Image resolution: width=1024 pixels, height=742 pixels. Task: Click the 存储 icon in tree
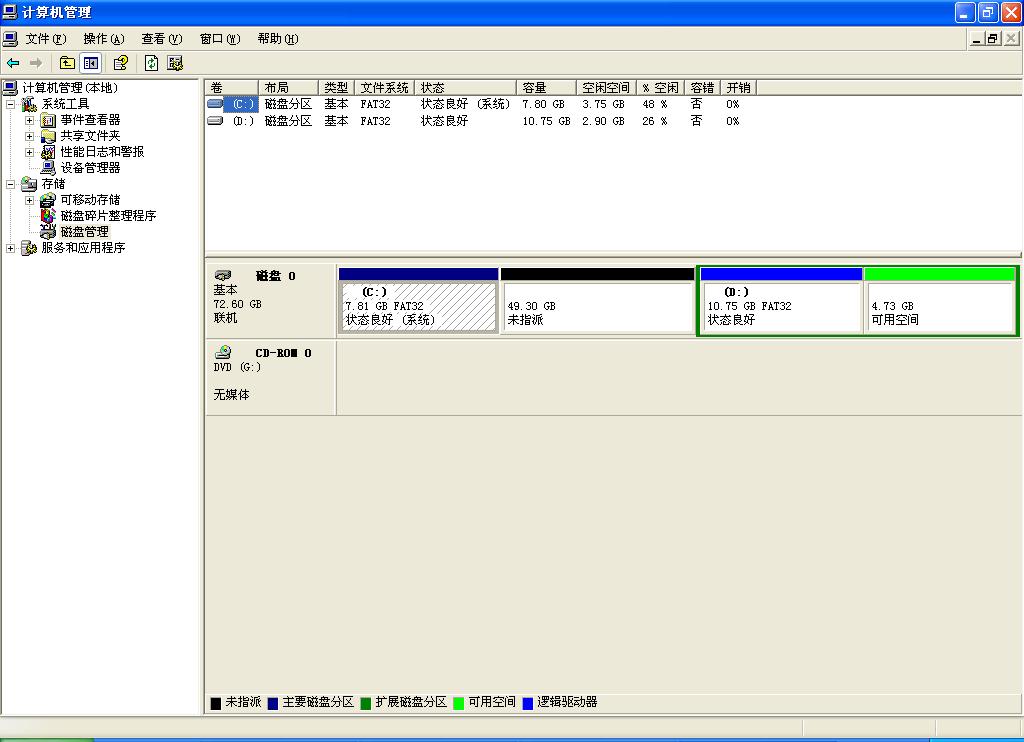pos(29,184)
